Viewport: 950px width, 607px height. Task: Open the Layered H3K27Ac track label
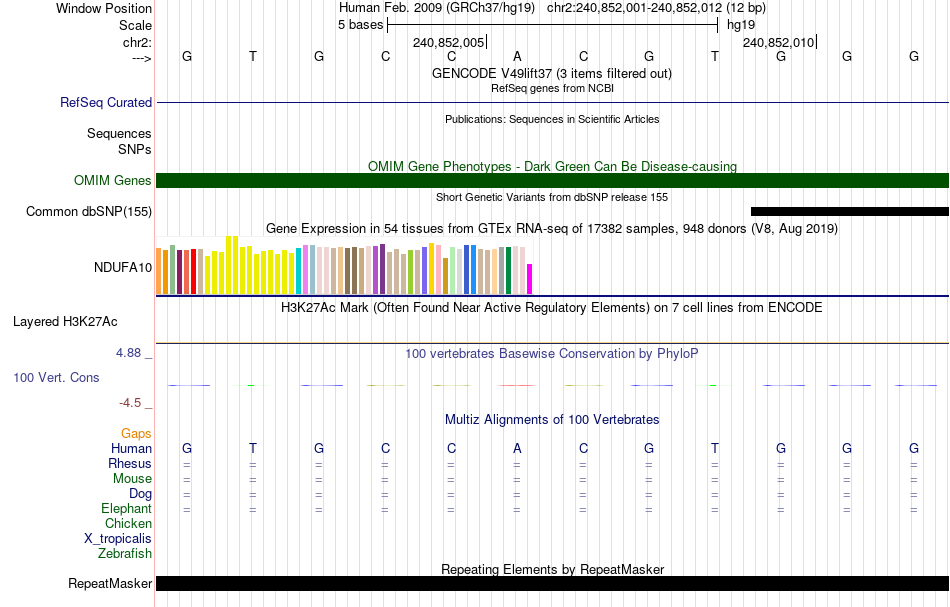point(65,322)
